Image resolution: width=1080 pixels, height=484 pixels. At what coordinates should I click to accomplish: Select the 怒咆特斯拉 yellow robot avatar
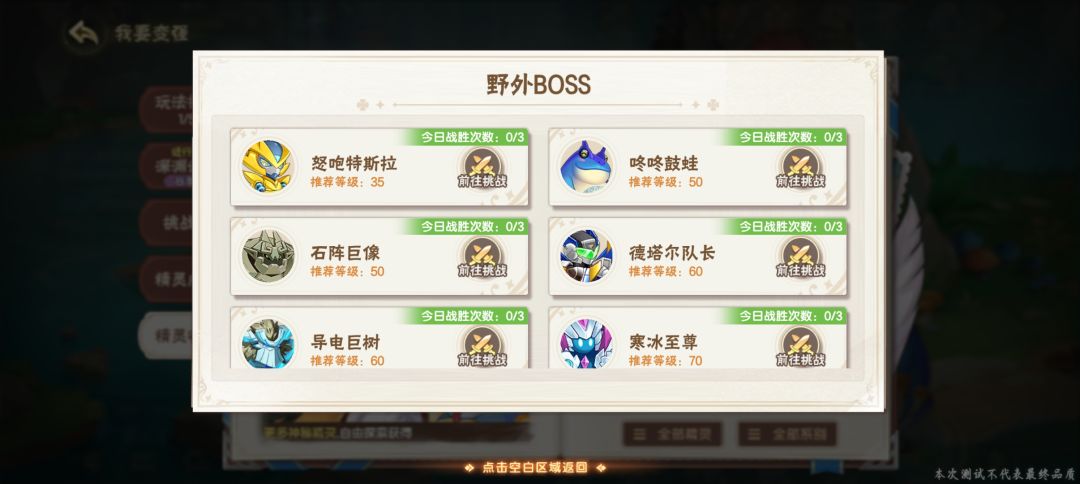[x=267, y=167]
